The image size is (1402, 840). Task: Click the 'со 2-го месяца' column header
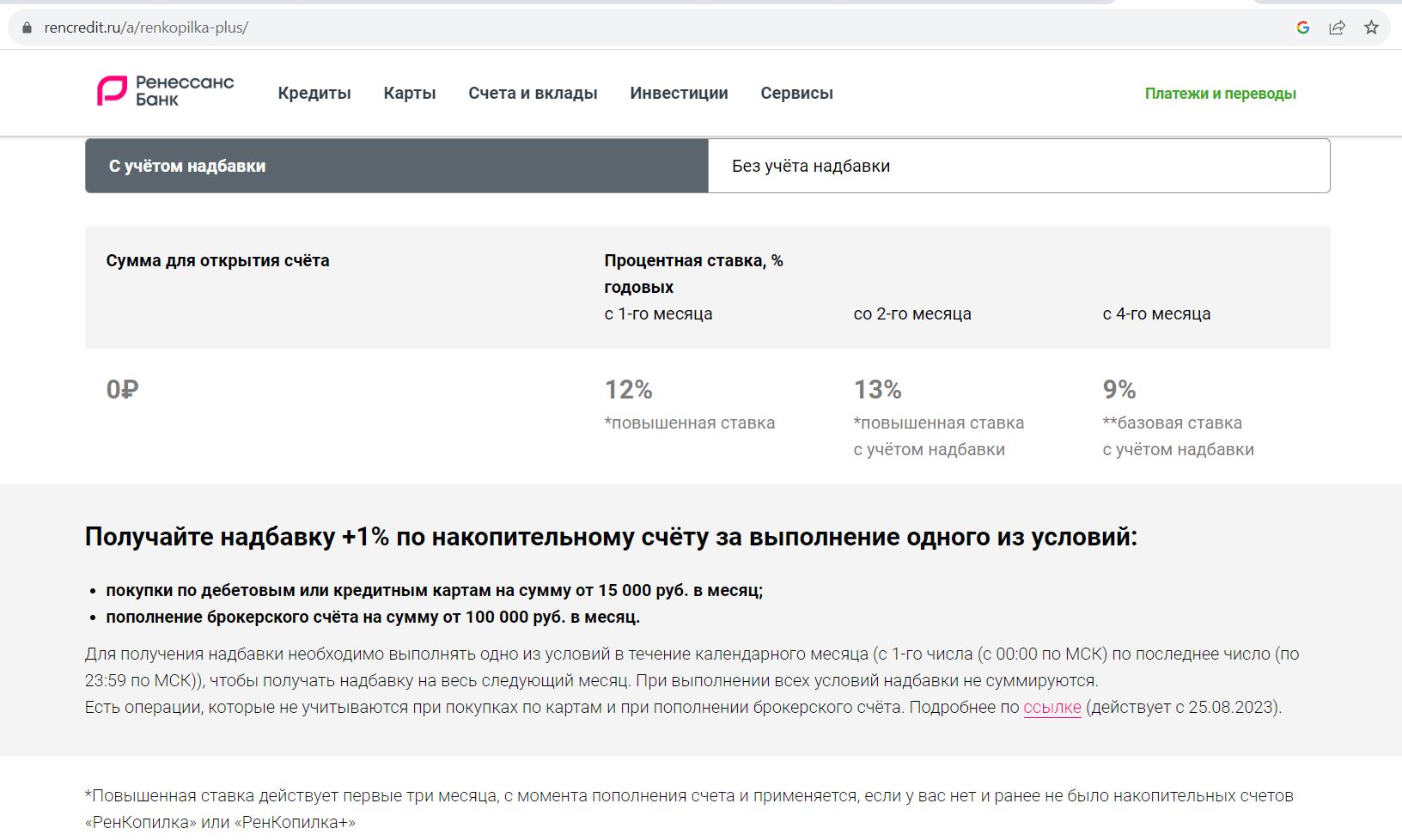pos(912,313)
